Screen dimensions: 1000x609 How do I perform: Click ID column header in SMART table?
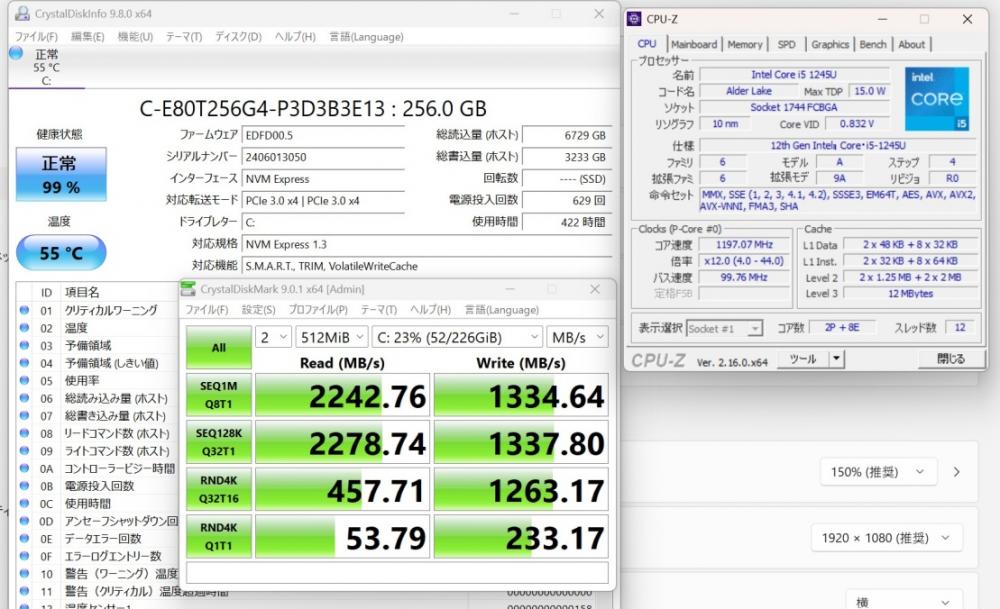point(46,292)
